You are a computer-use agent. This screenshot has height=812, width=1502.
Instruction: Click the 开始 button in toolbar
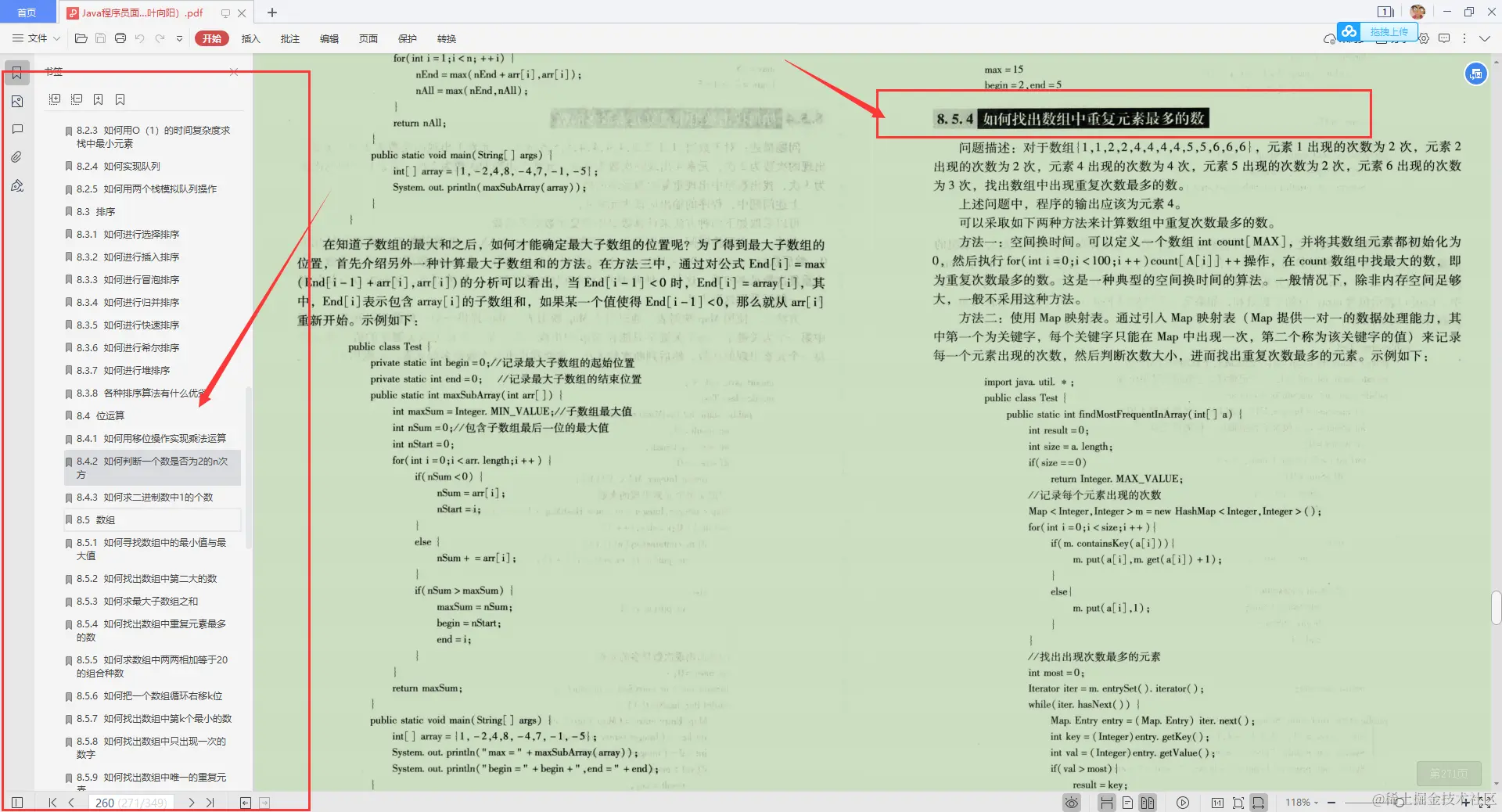(x=211, y=38)
